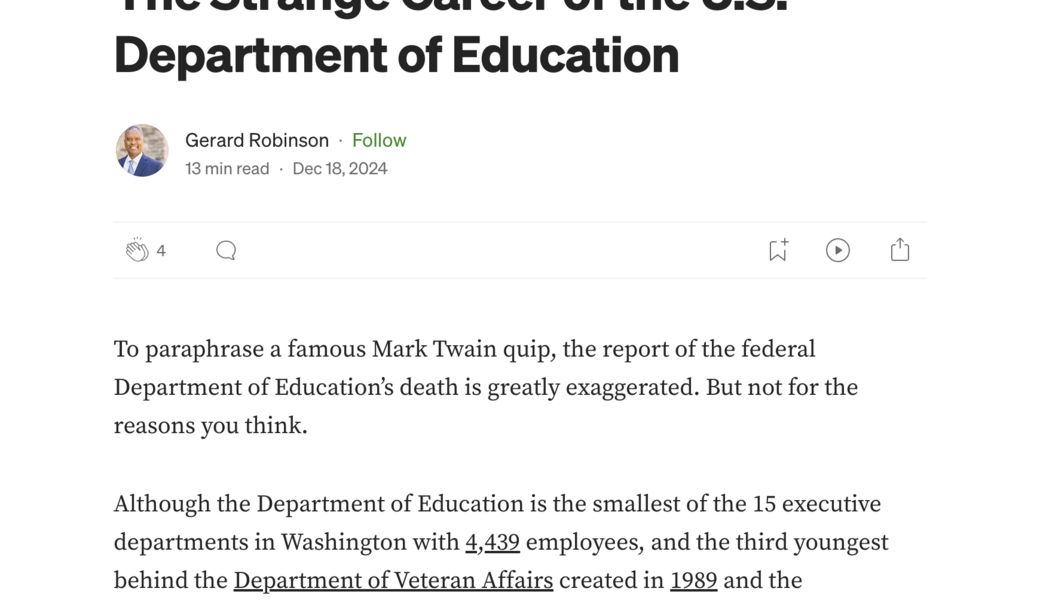Viewport: 1040px width, 602px height.
Task: Click the publish date Dec 18, 2024
Action: pyautogui.click(x=340, y=168)
